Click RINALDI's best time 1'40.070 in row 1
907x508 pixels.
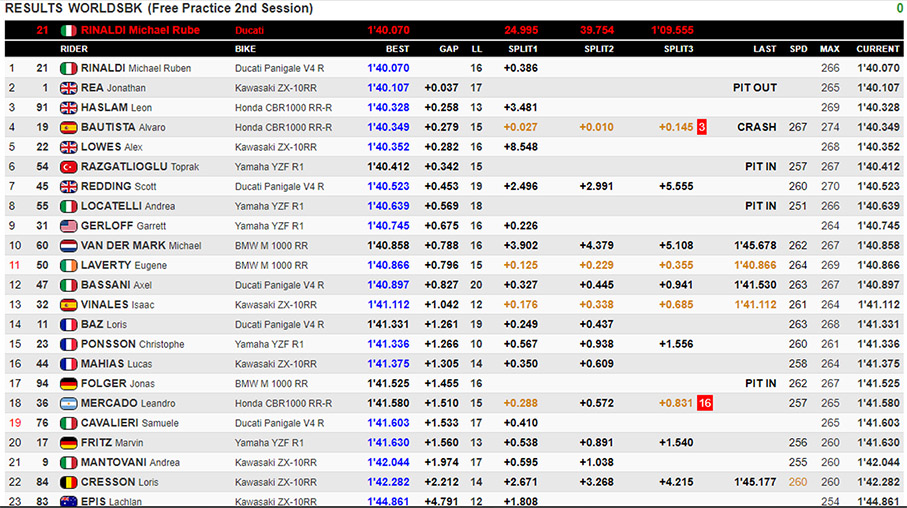(x=388, y=68)
